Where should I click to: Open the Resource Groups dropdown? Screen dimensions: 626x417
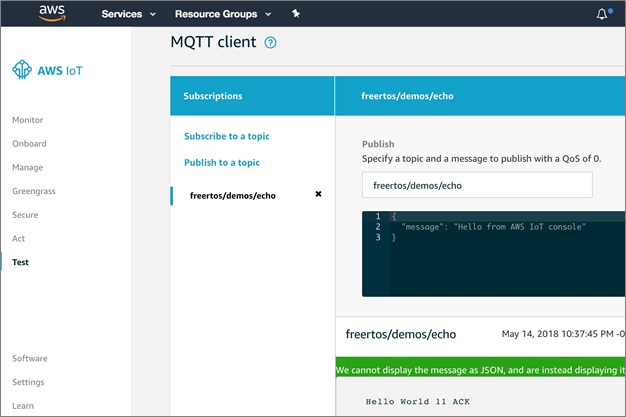[x=223, y=14]
